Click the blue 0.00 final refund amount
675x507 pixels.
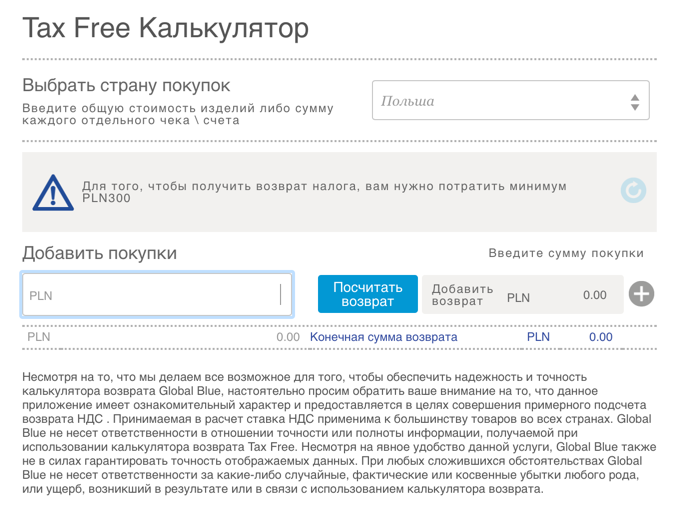click(600, 337)
